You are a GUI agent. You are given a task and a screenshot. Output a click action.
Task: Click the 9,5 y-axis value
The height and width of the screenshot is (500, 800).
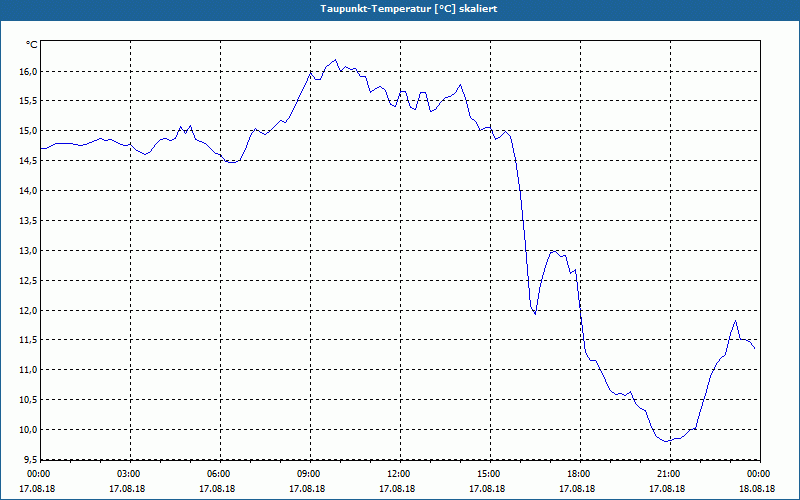[x=31, y=459]
